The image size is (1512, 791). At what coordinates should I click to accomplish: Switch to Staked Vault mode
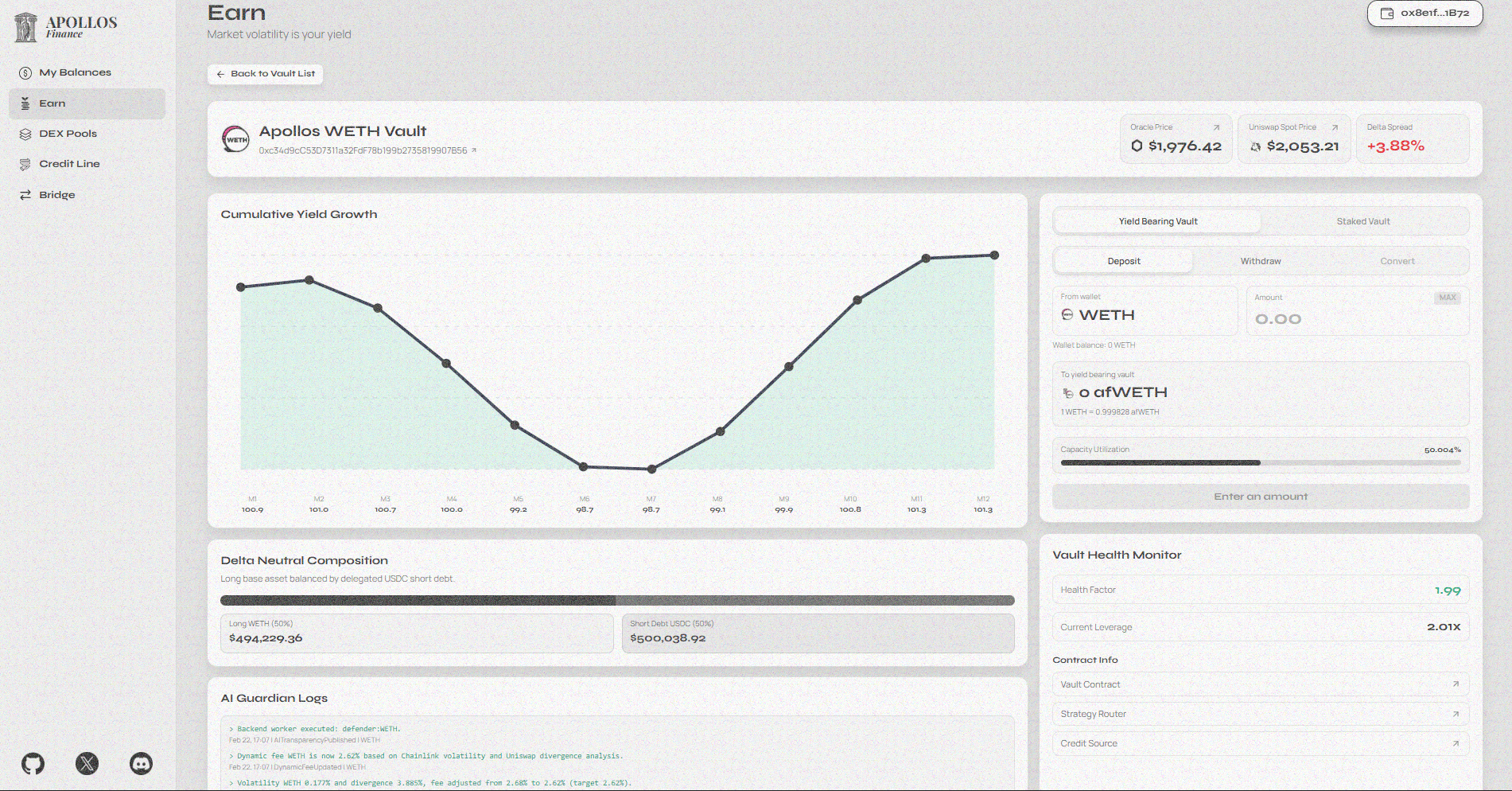(1362, 221)
